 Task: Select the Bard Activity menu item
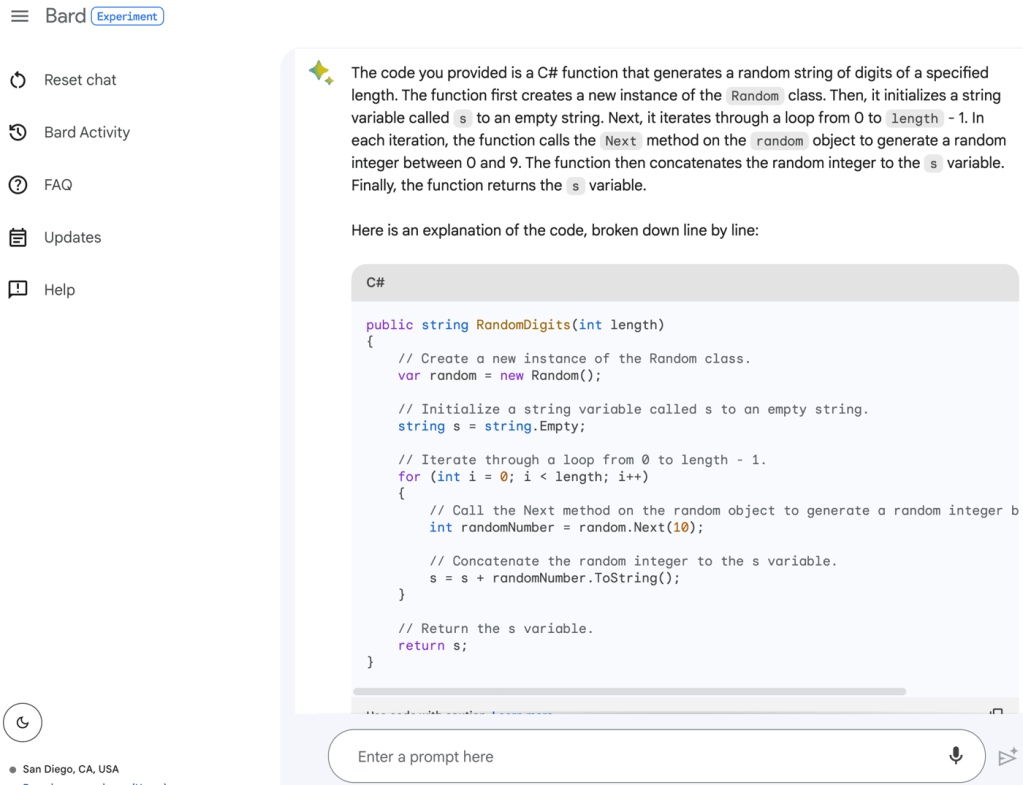(87, 132)
